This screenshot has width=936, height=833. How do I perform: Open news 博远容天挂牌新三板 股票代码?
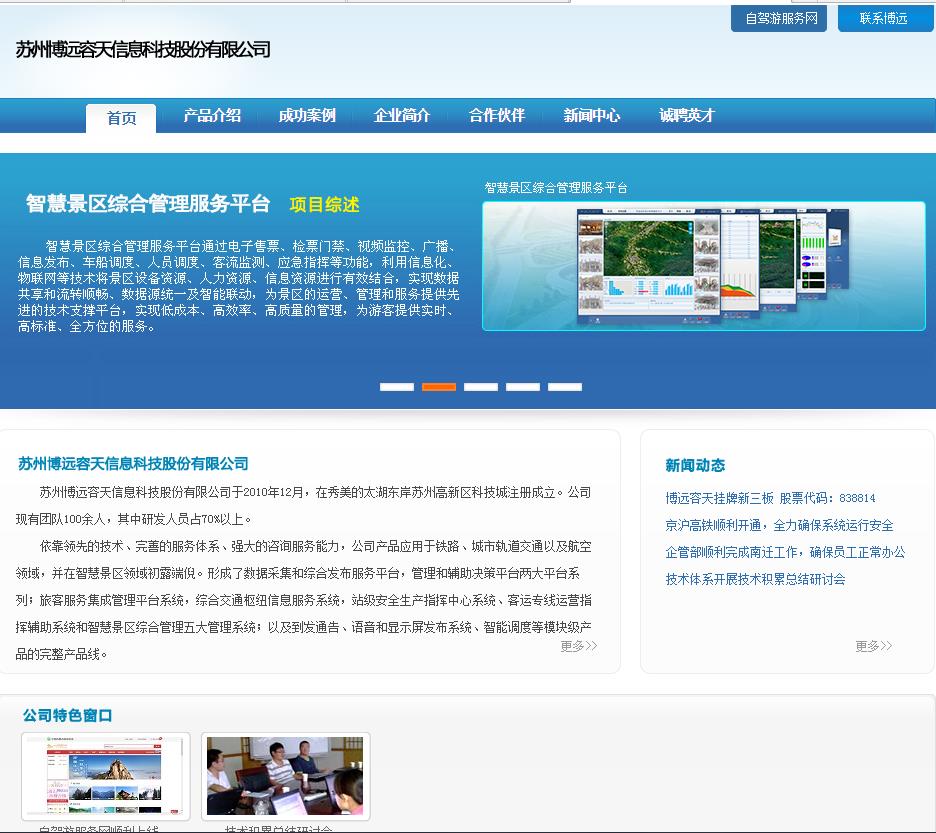click(x=770, y=498)
